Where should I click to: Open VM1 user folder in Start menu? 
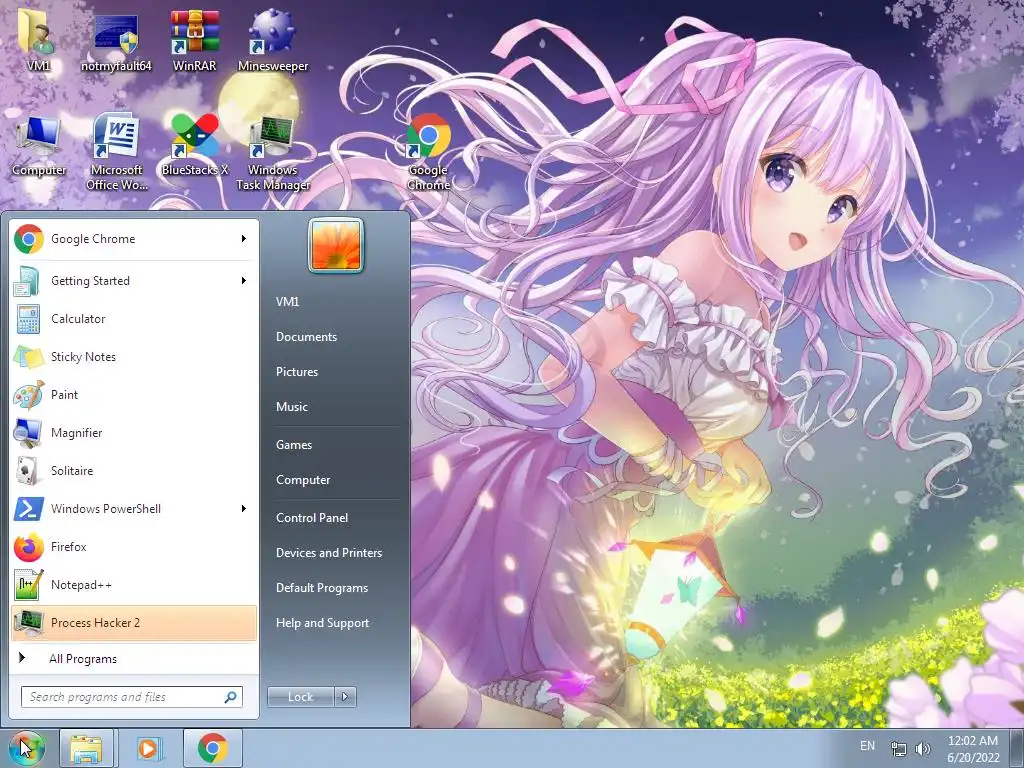click(x=287, y=302)
